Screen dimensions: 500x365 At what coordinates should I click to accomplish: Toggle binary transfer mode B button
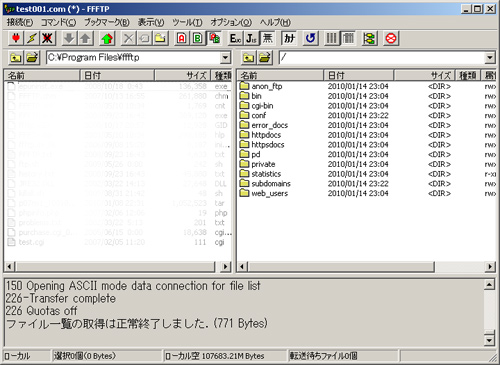coord(197,38)
